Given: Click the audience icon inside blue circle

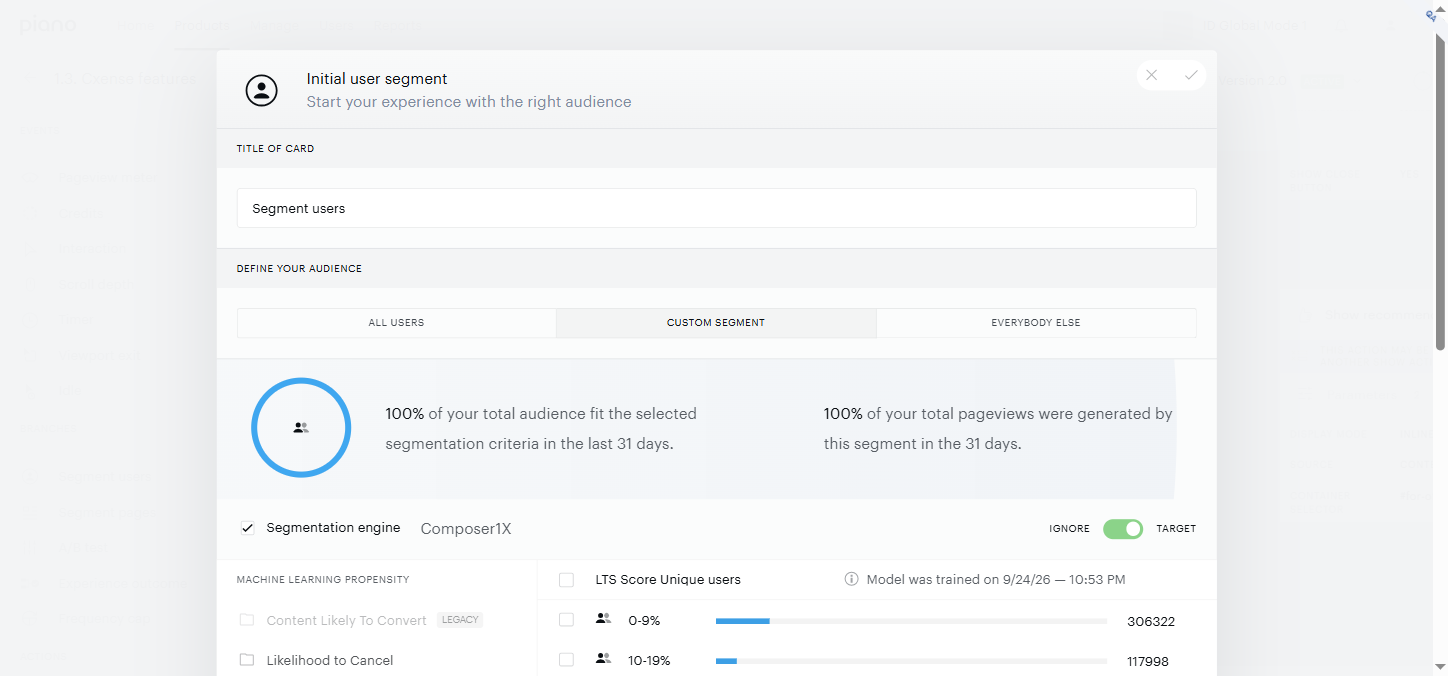Looking at the screenshot, I should tap(301, 427).
